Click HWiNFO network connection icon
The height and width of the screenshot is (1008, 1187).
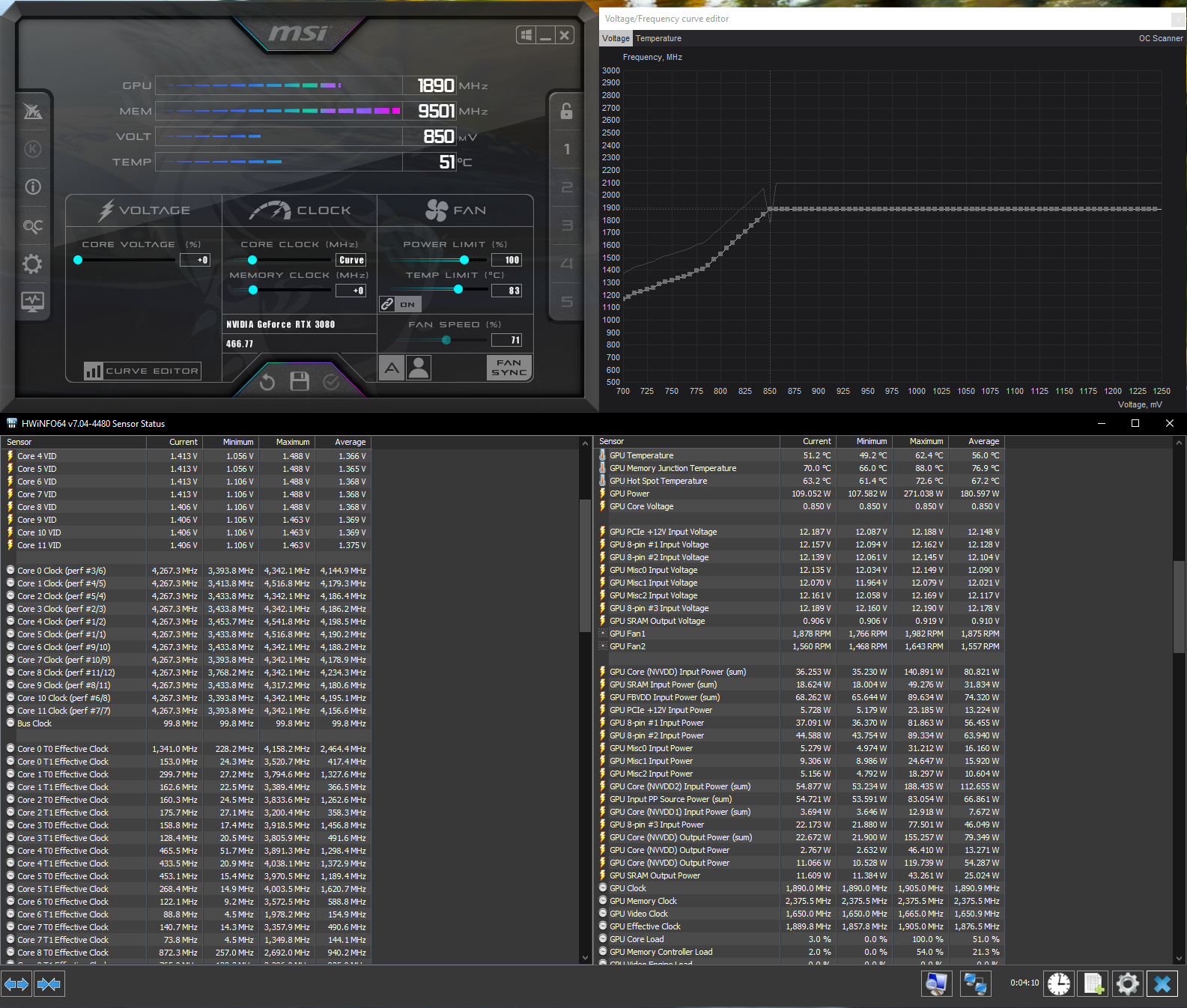[975, 984]
